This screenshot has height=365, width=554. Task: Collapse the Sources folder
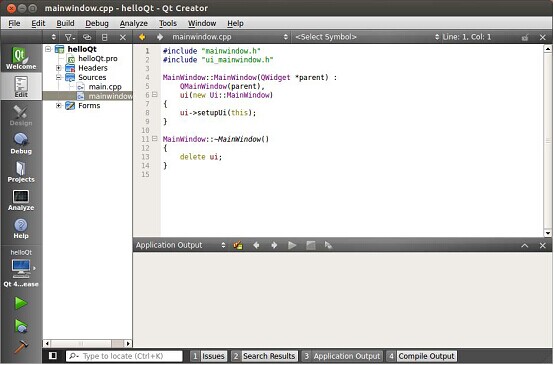[59, 77]
